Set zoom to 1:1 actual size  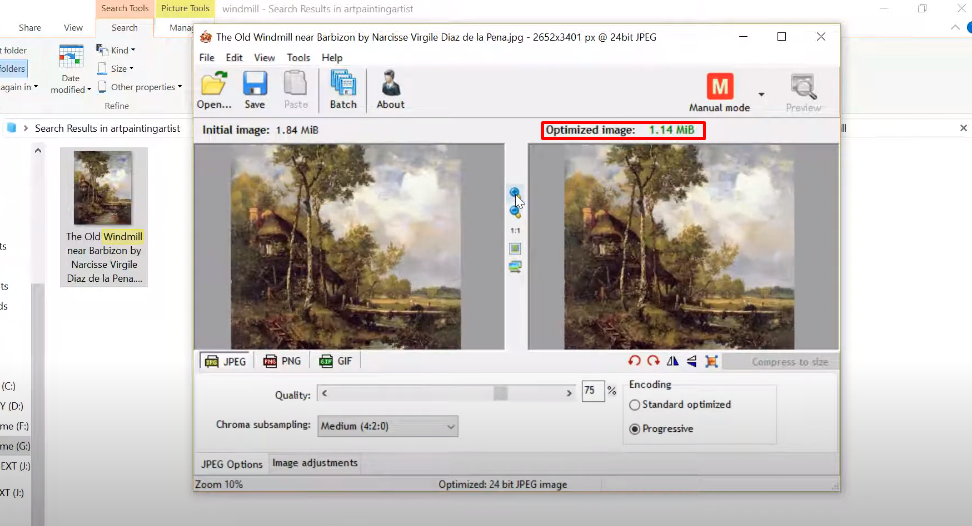515,230
